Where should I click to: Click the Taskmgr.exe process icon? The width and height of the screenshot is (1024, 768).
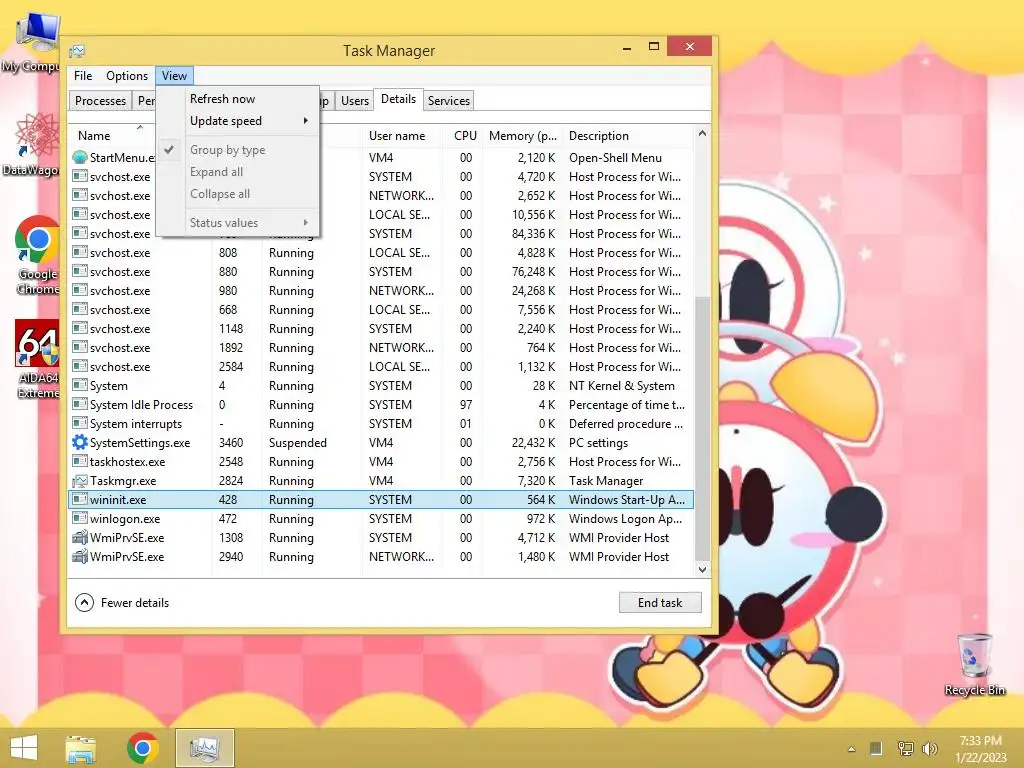(80, 481)
